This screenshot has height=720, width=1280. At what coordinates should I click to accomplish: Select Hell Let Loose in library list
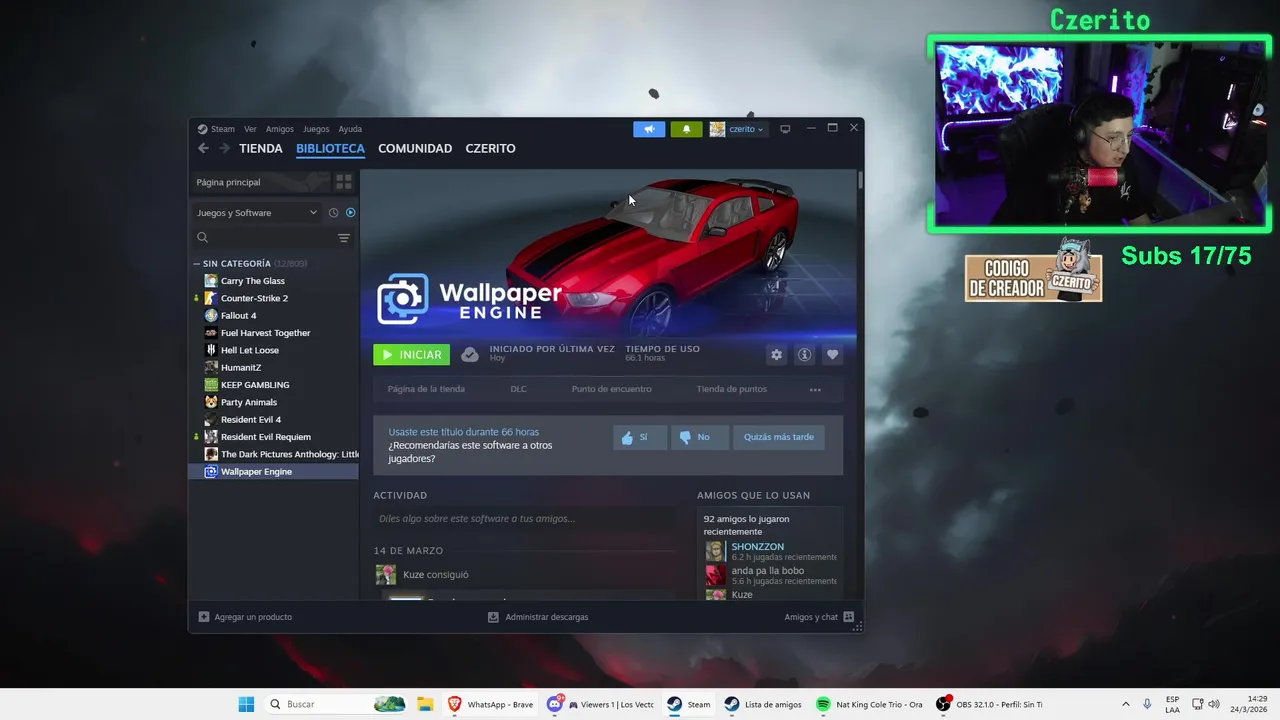[x=274, y=350]
